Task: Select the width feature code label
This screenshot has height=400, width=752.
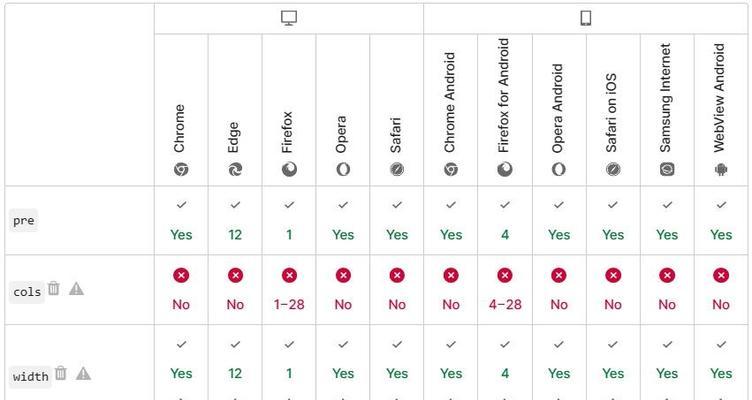Action: tap(31, 376)
